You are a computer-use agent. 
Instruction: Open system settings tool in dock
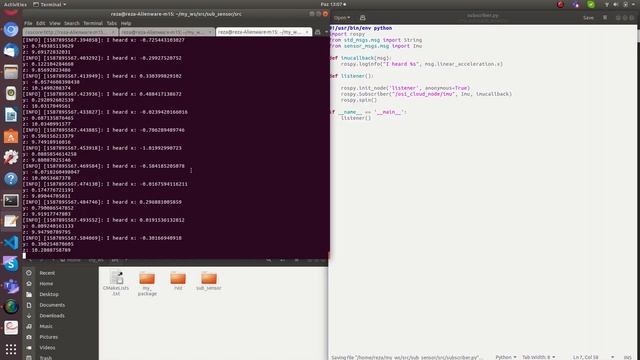click(11, 158)
